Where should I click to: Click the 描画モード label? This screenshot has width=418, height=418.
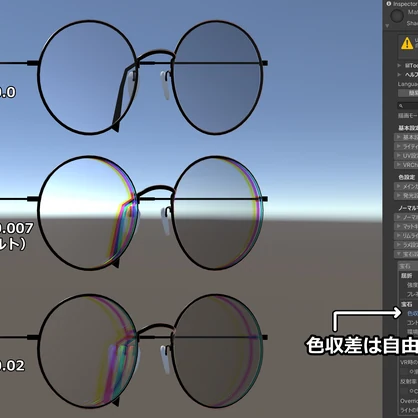pyautogui.click(x=408, y=116)
